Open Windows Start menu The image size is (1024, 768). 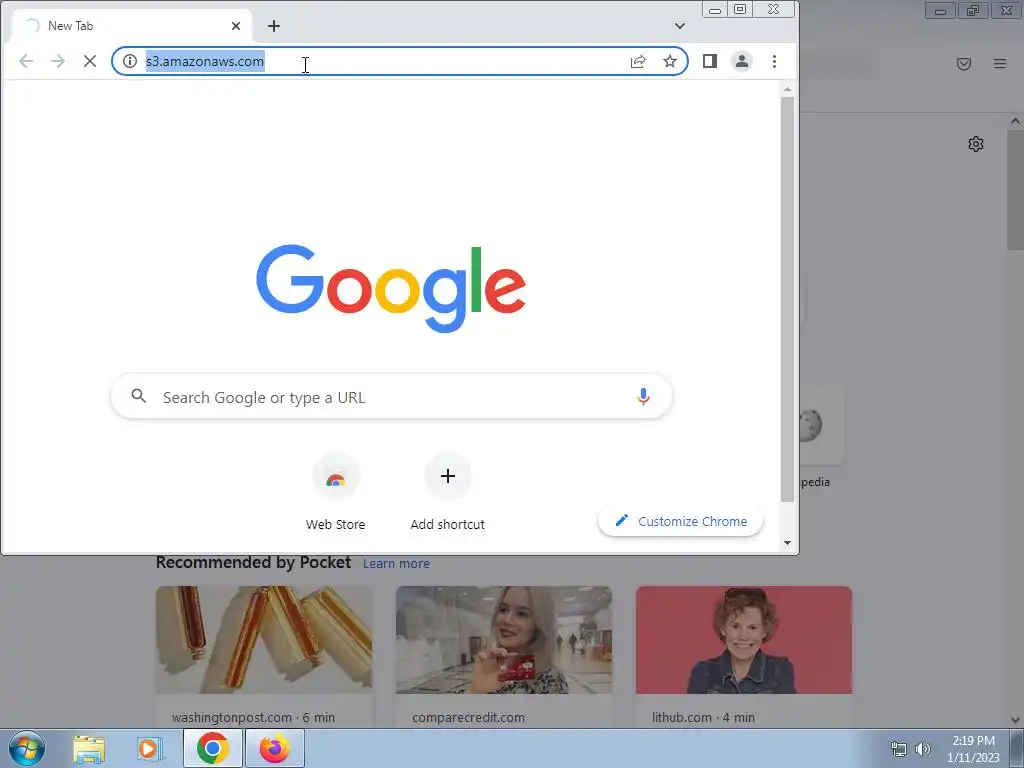click(x=26, y=748)
